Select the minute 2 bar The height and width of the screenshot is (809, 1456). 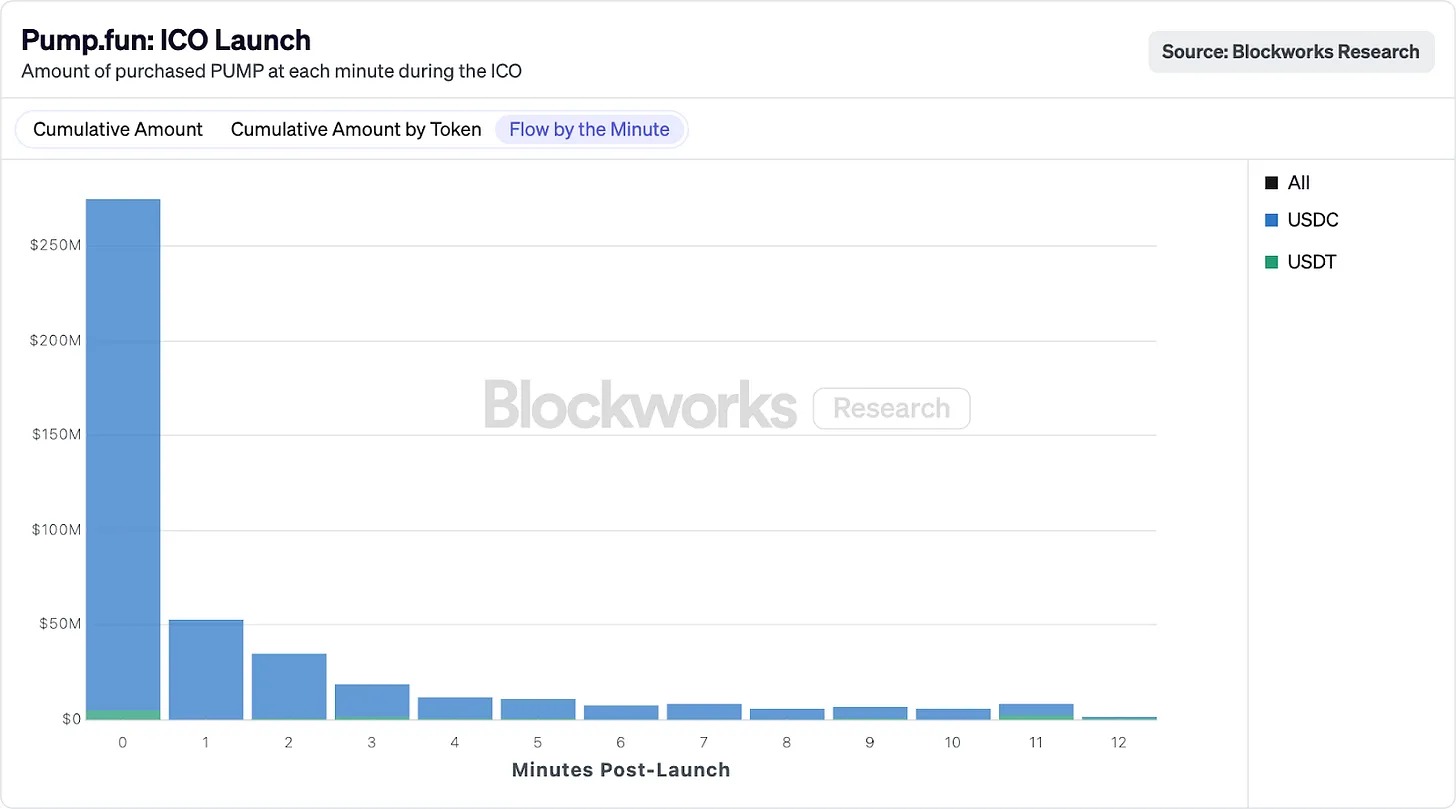pyautogui.click(x=289, y=686)
